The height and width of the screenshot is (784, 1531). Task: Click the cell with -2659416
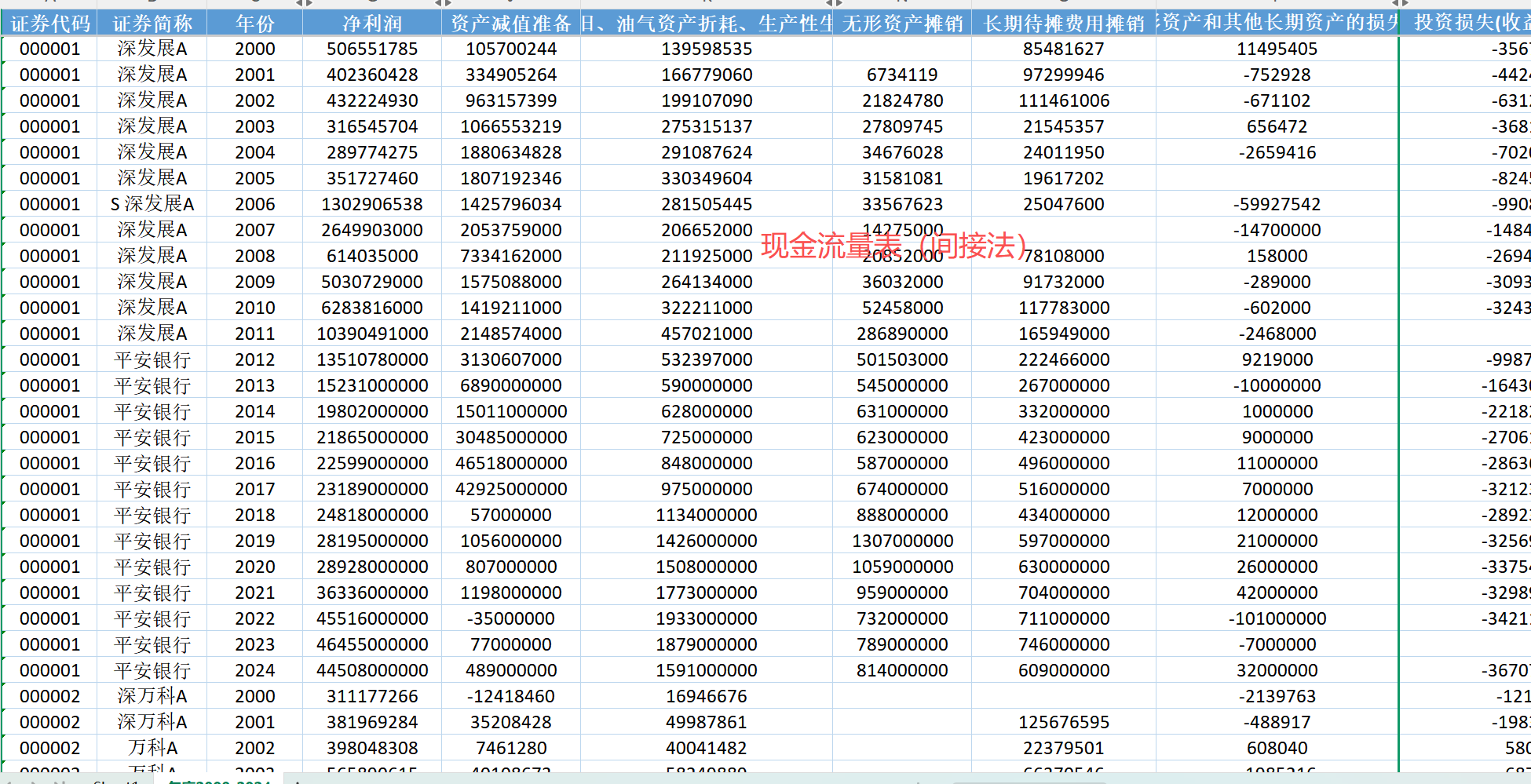coord(1277,152)
